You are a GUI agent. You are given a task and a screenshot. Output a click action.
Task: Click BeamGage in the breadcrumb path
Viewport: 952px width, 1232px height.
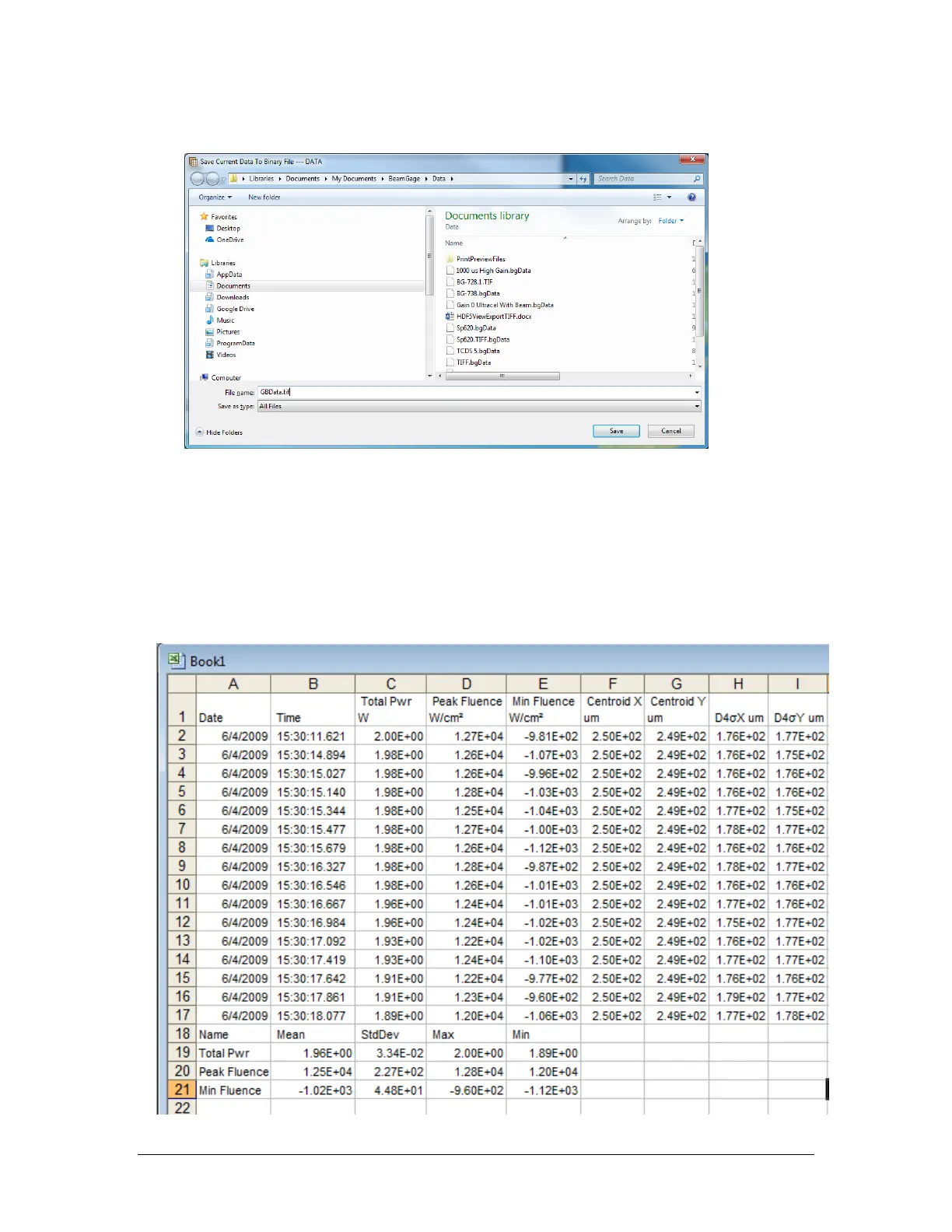click(x=404, y=179)
